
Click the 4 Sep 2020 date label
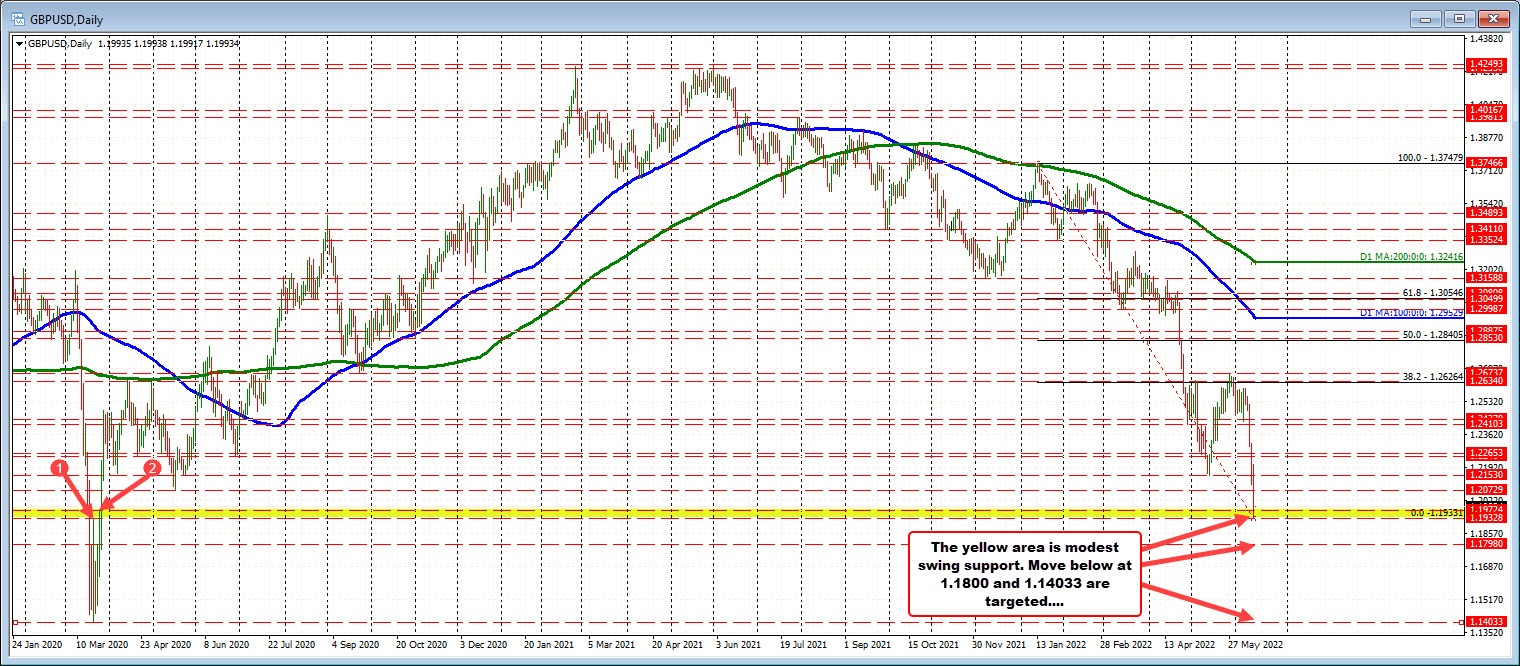[x=356, y=646]
